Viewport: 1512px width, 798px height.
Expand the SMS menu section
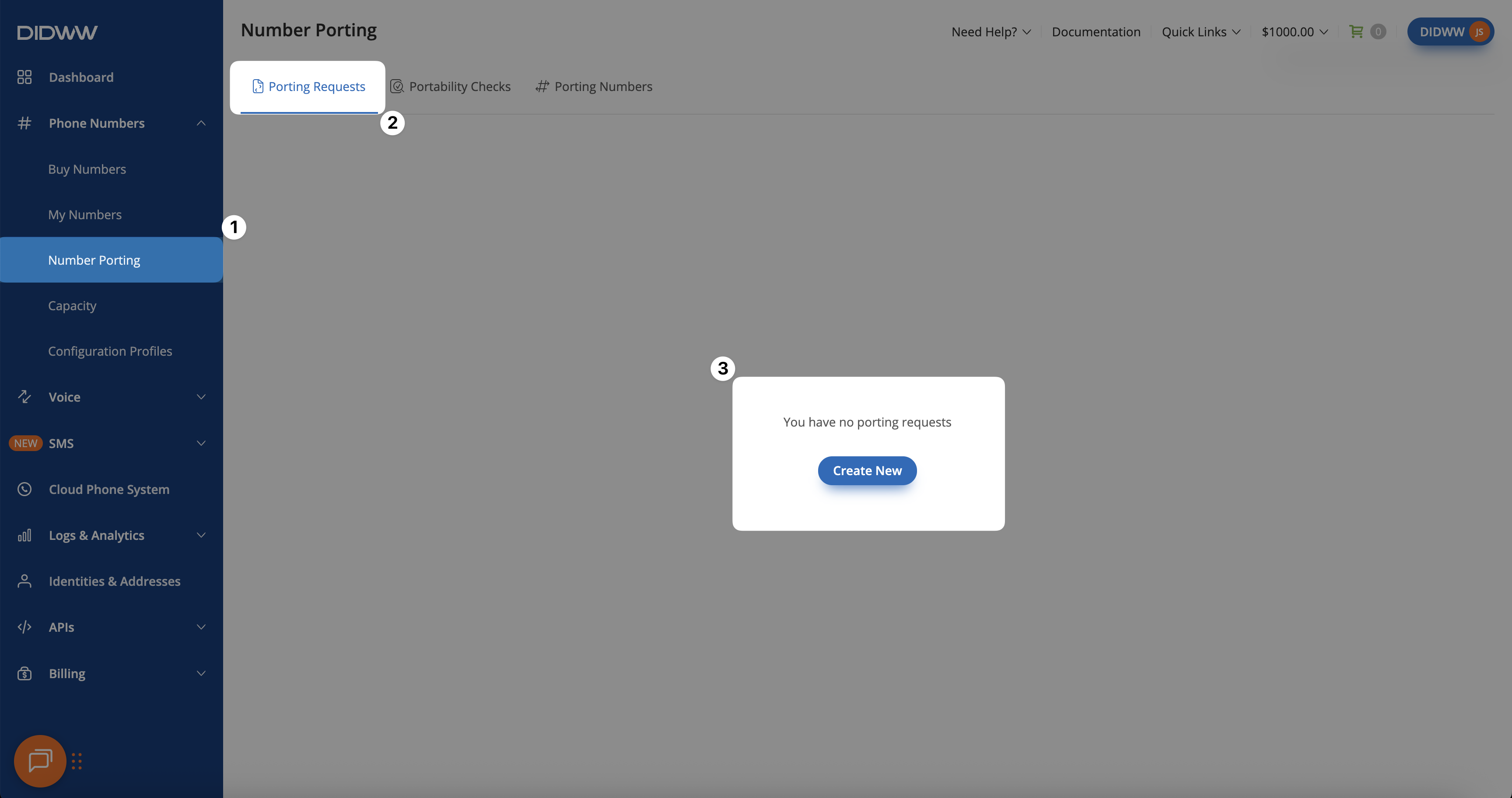[201, 443]
